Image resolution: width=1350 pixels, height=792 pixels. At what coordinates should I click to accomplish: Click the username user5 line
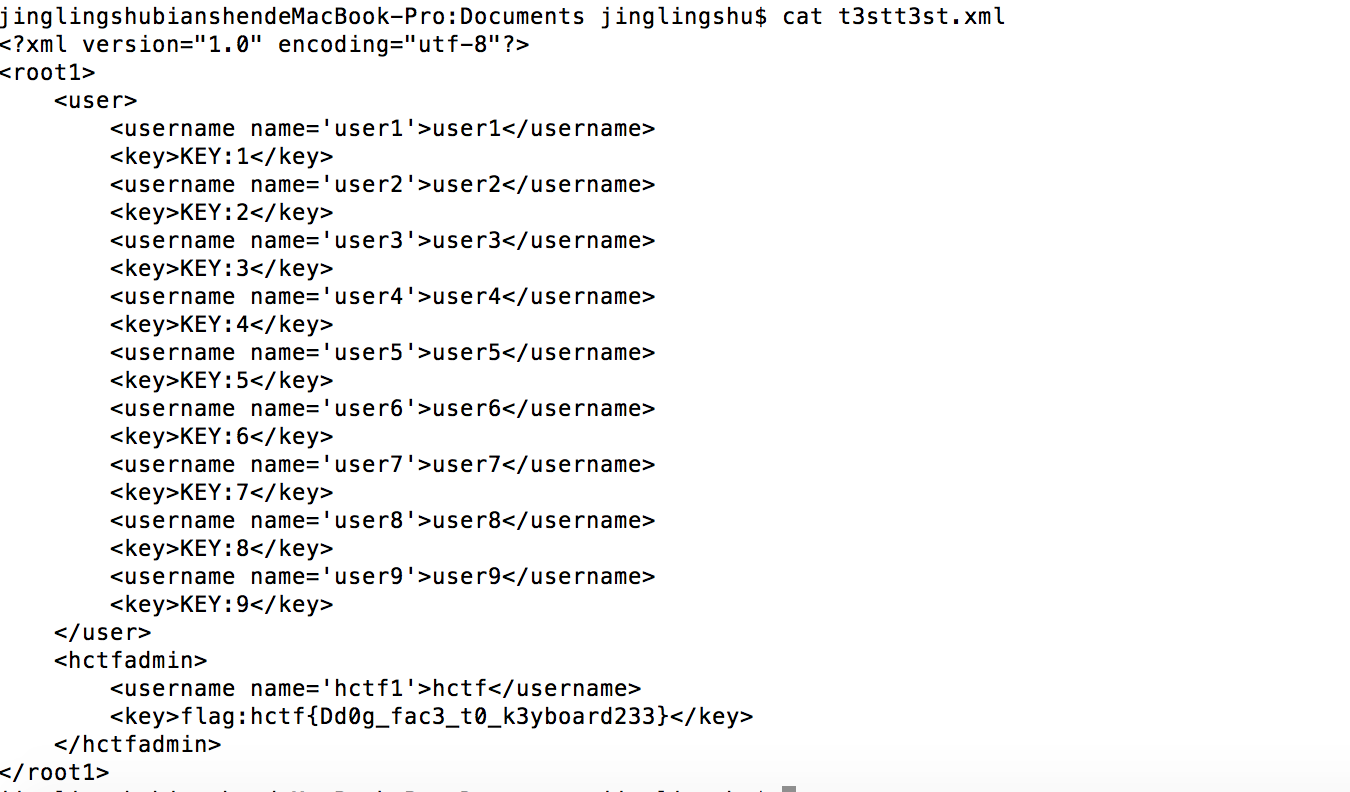tap(383, 353)
